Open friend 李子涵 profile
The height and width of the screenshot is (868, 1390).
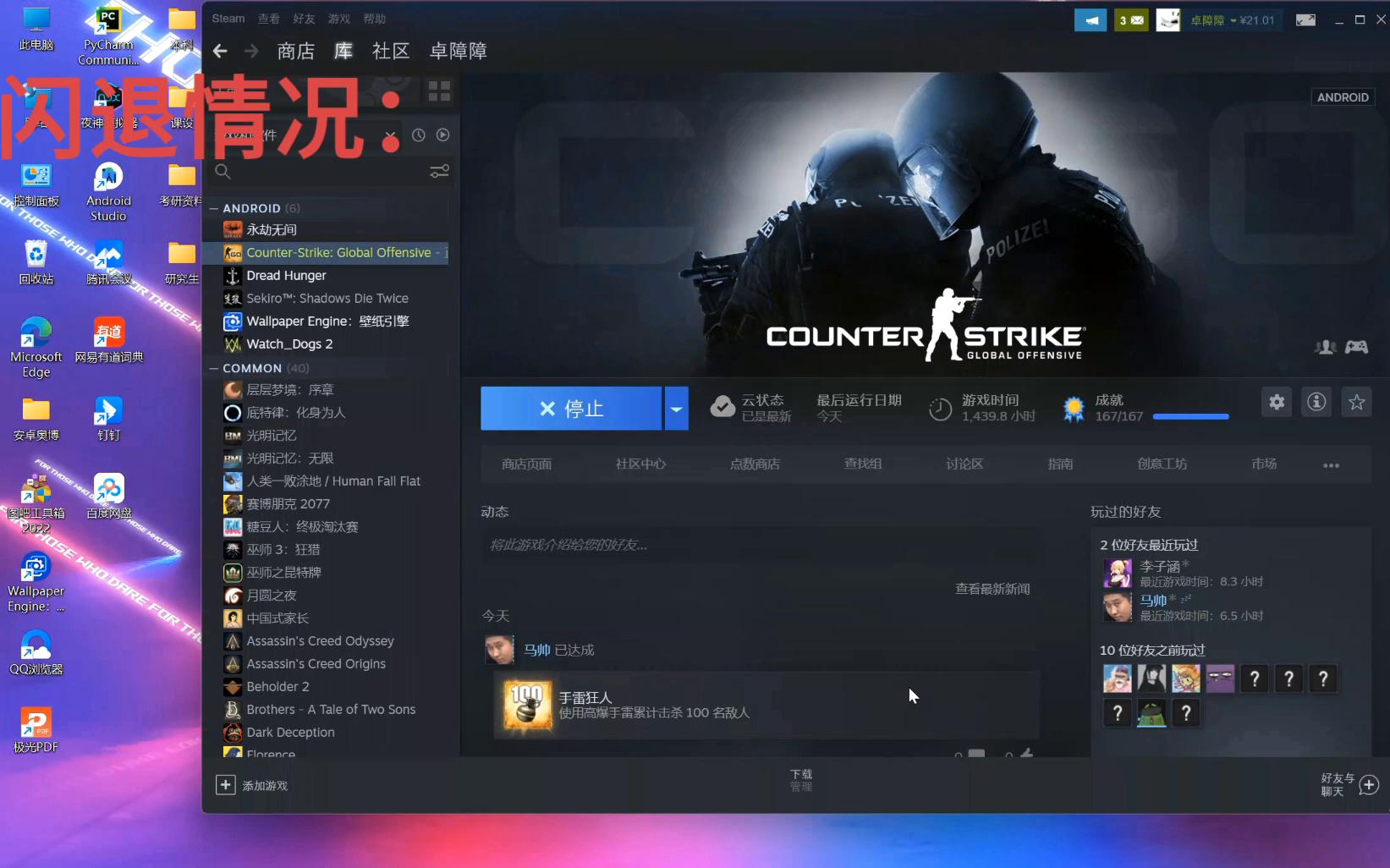1160,566
